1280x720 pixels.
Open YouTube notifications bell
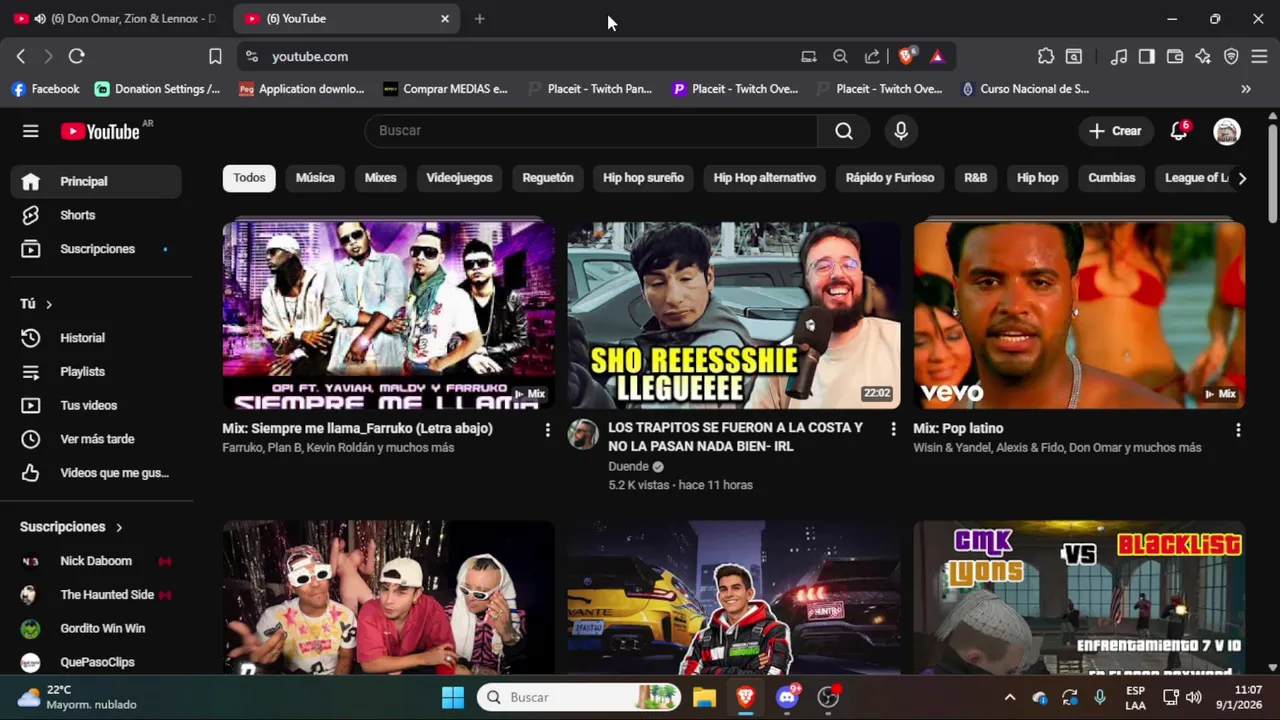[1179, 131]
